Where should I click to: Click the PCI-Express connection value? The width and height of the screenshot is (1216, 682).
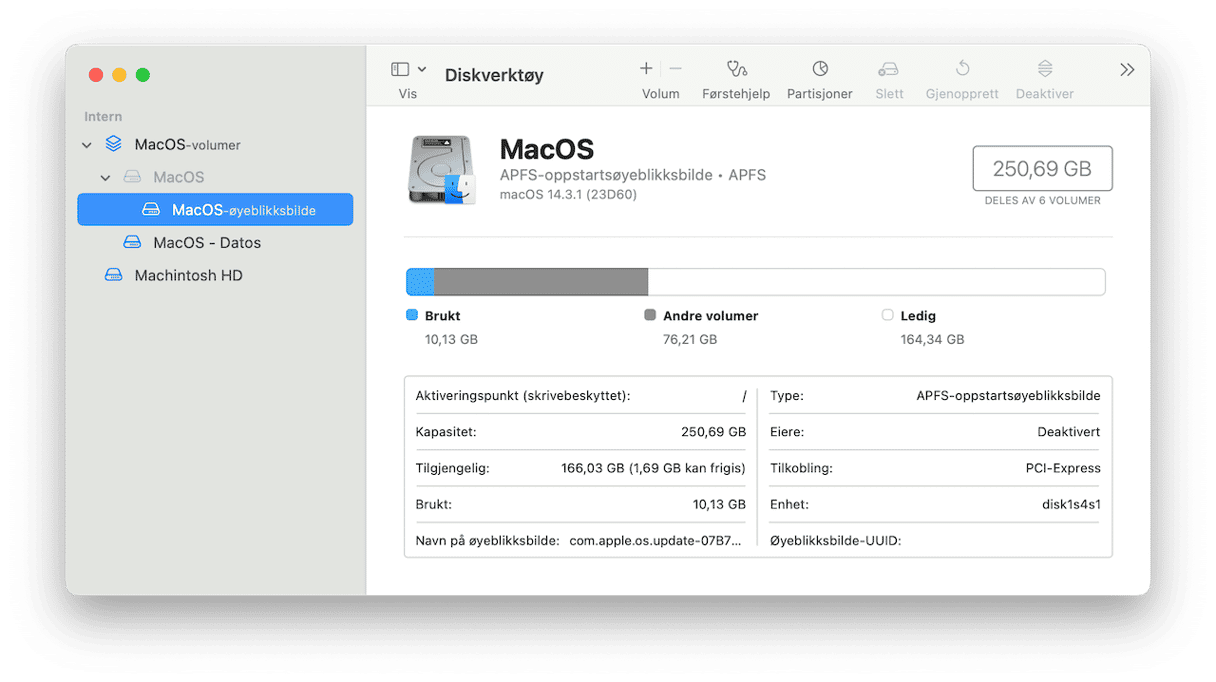[1063, 468]
